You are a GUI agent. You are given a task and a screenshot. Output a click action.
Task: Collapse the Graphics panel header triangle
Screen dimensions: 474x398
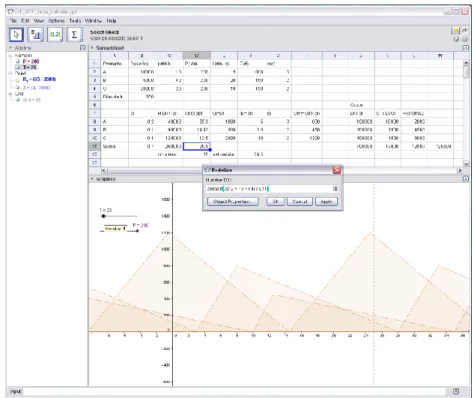tap(92, 179)
